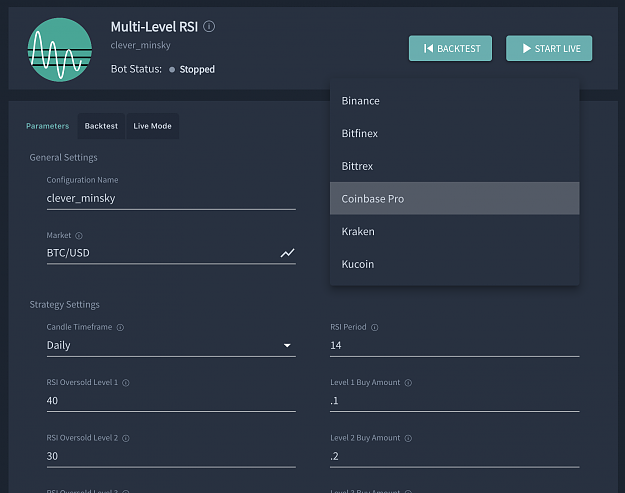This screenshot has width=625, height=493.
Task: Click the RSI Oversold Level 2 info icon
Action: [126, 438]
